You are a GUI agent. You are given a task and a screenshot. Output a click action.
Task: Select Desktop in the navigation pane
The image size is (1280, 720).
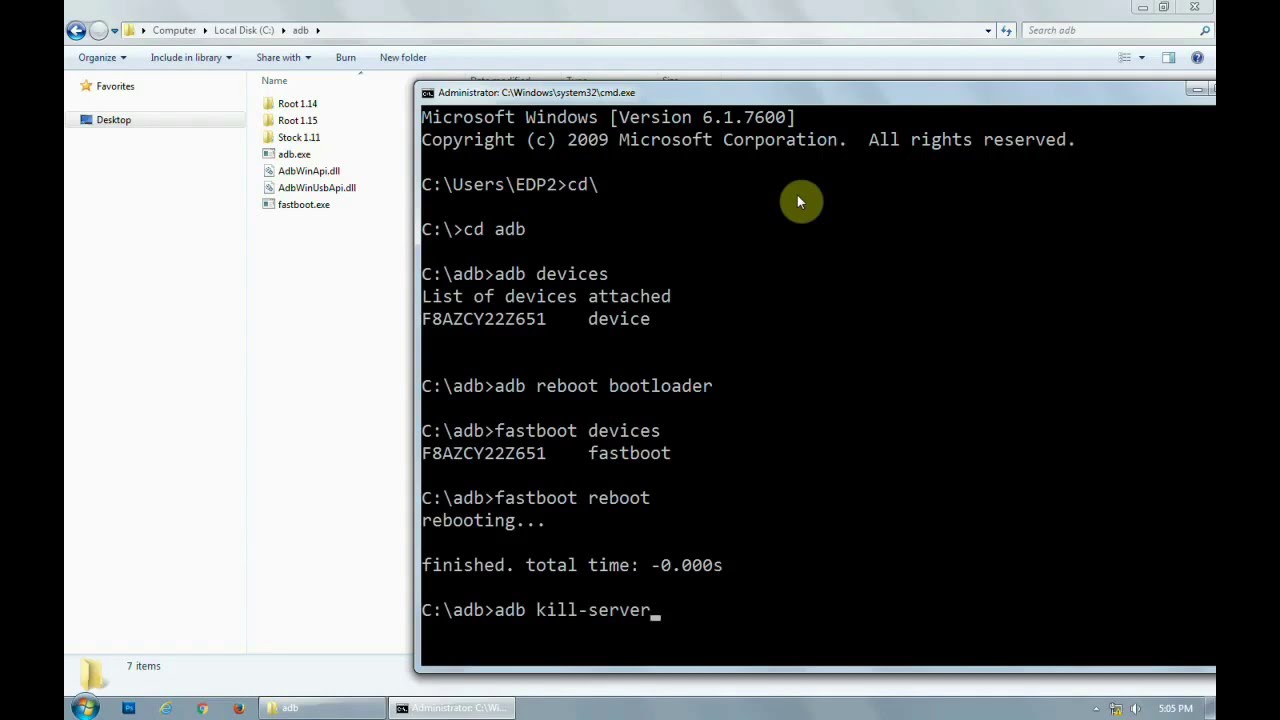tap(113, 120)
